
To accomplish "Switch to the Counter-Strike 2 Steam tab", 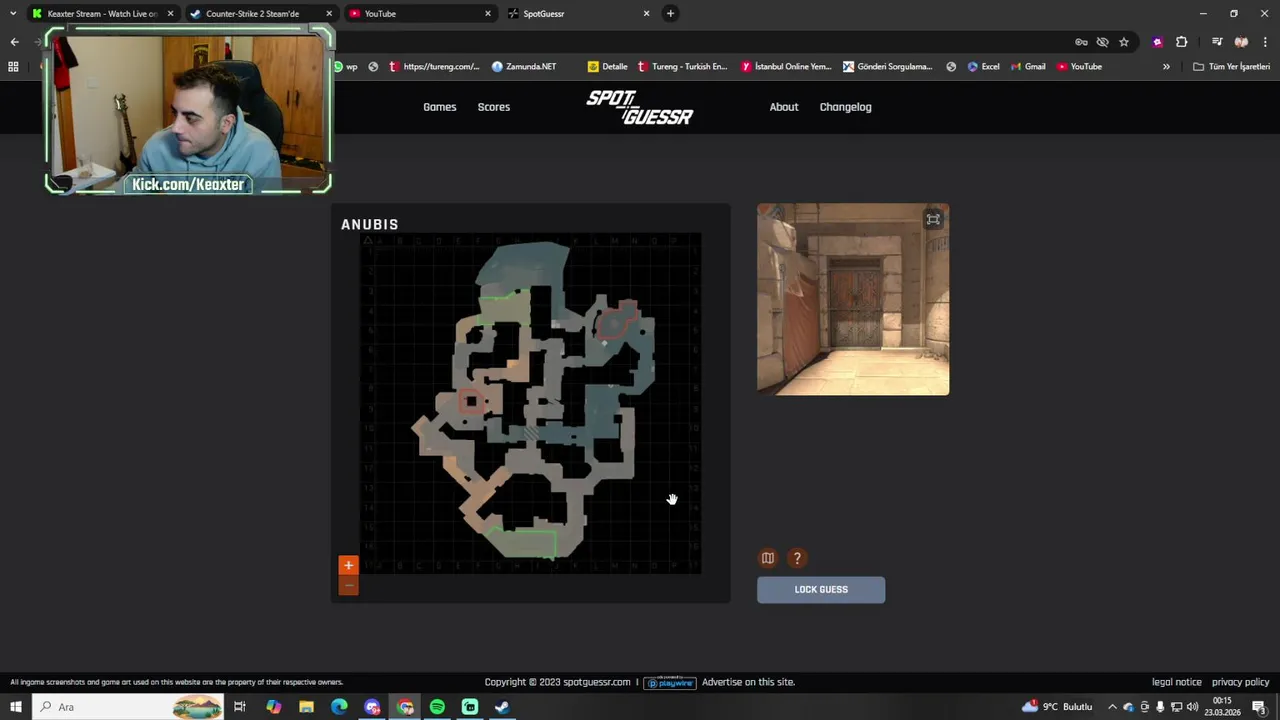I will (x=262, y=14).
